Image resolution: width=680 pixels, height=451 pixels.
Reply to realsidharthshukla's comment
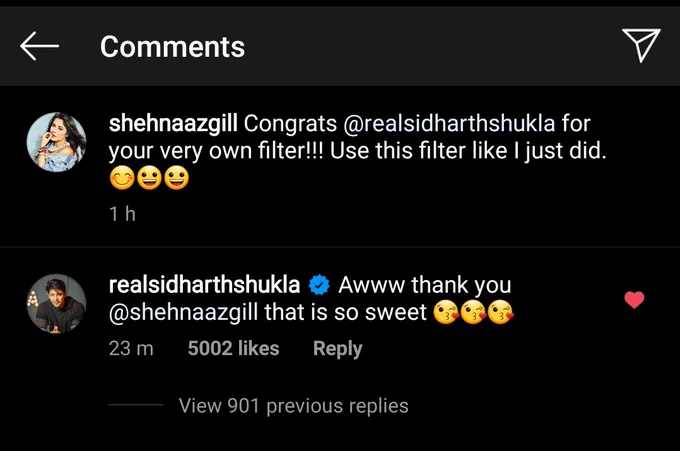(337, 349)
